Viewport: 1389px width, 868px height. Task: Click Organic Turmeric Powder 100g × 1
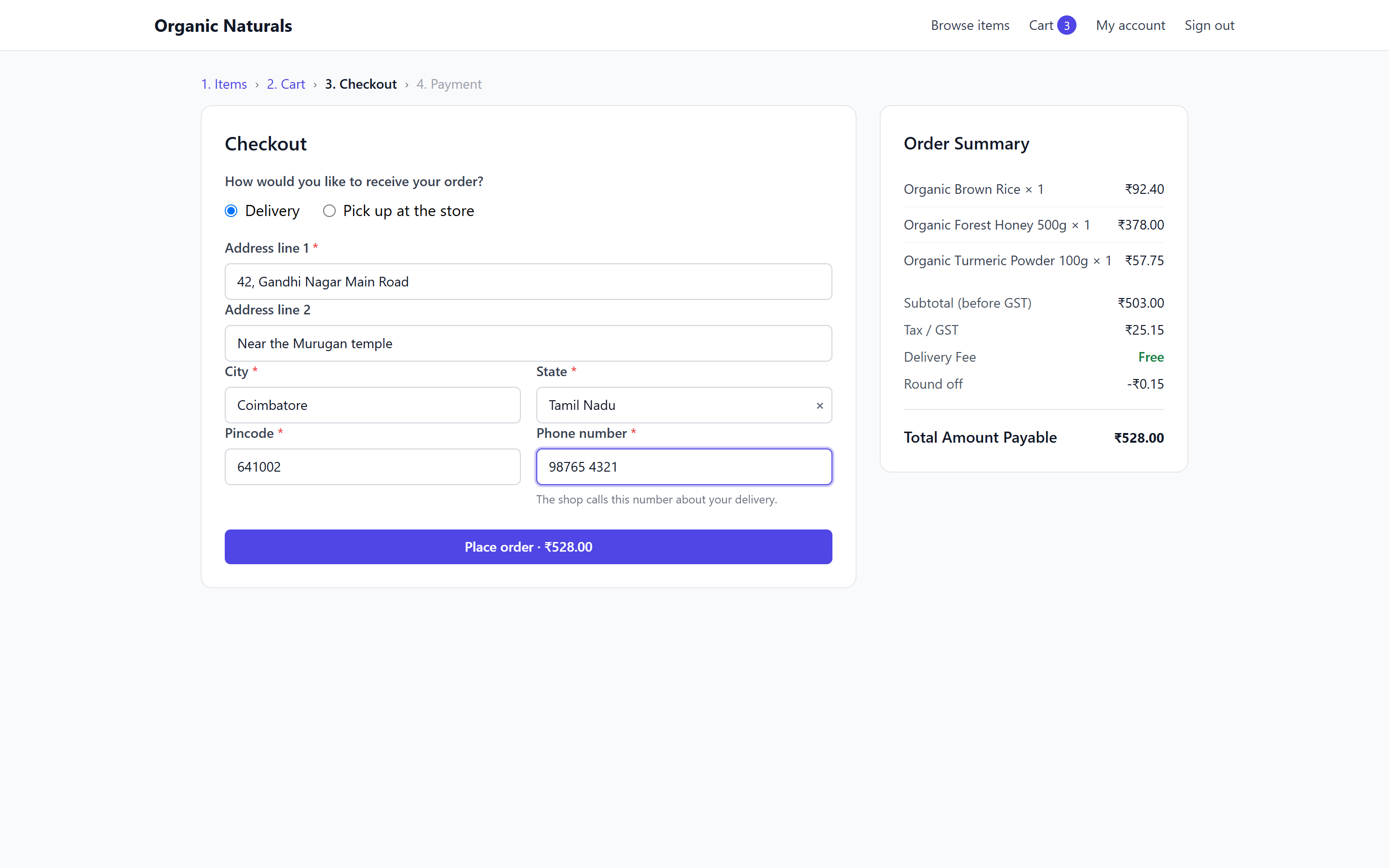click(x=1008, y=260)
